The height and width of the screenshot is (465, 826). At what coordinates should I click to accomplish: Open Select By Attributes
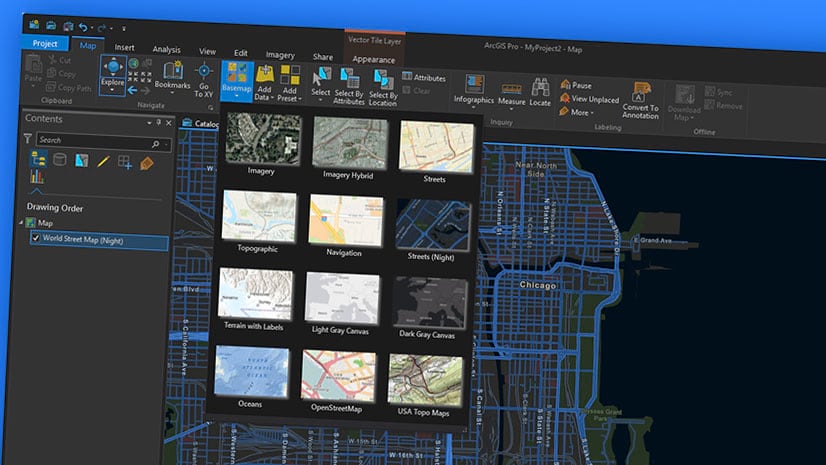point(349,86)
